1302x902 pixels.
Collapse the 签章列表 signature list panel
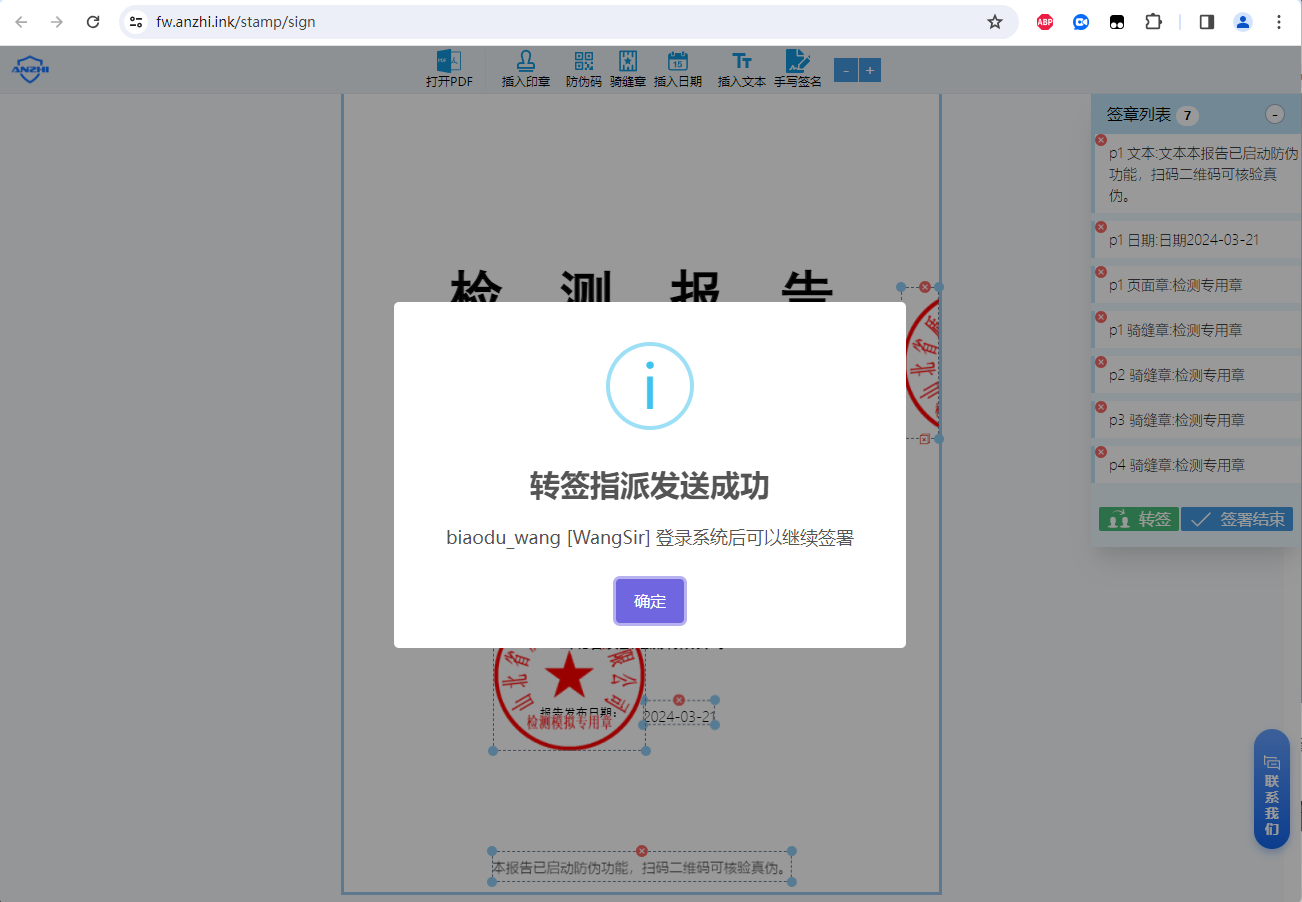pyautogui.click(x=1274, y=114)
